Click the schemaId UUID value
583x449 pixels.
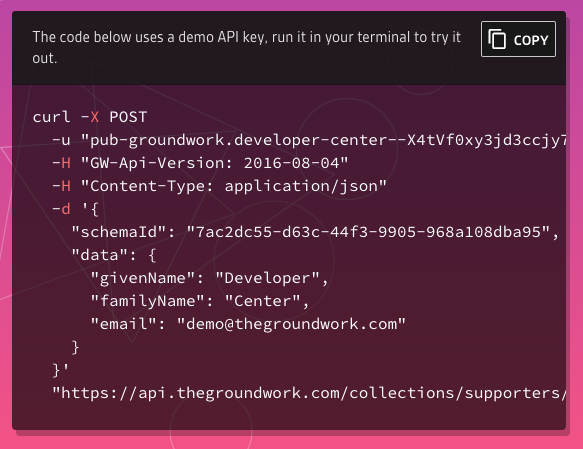tap(368, 232)
